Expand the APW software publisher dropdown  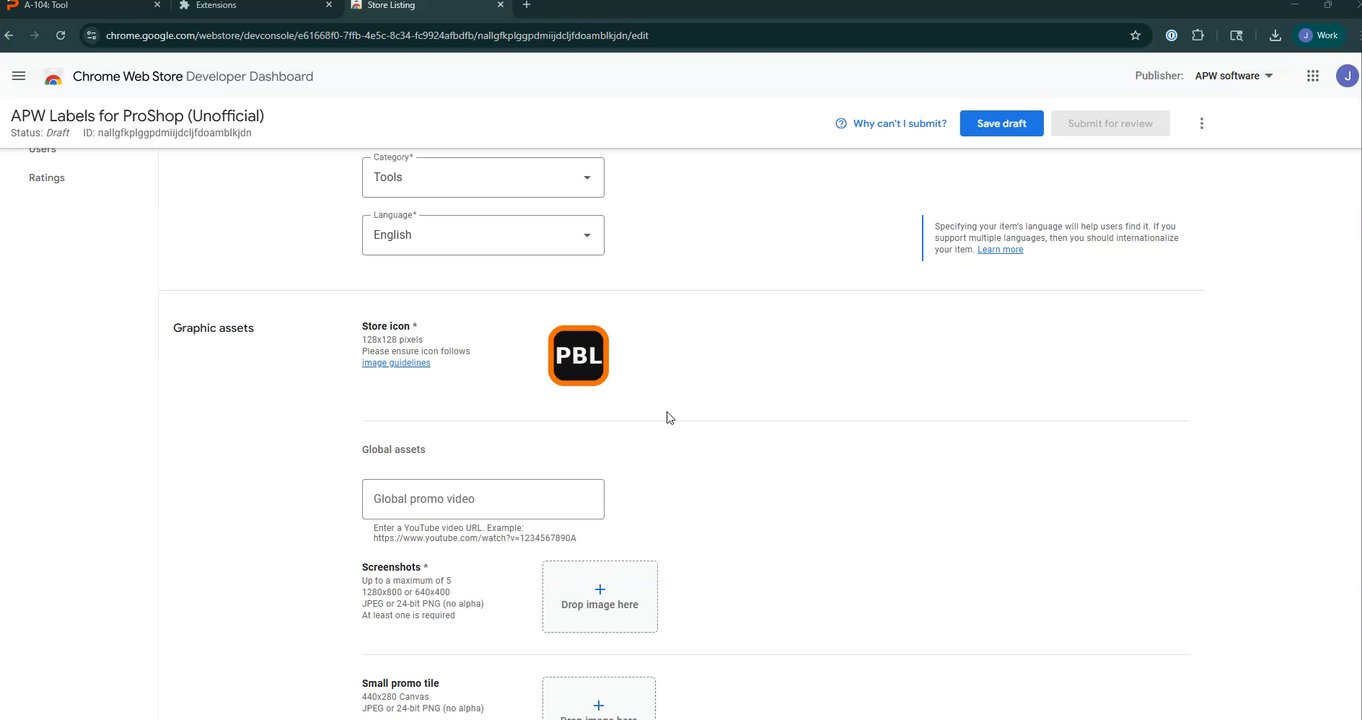(x=1234, y=76)
